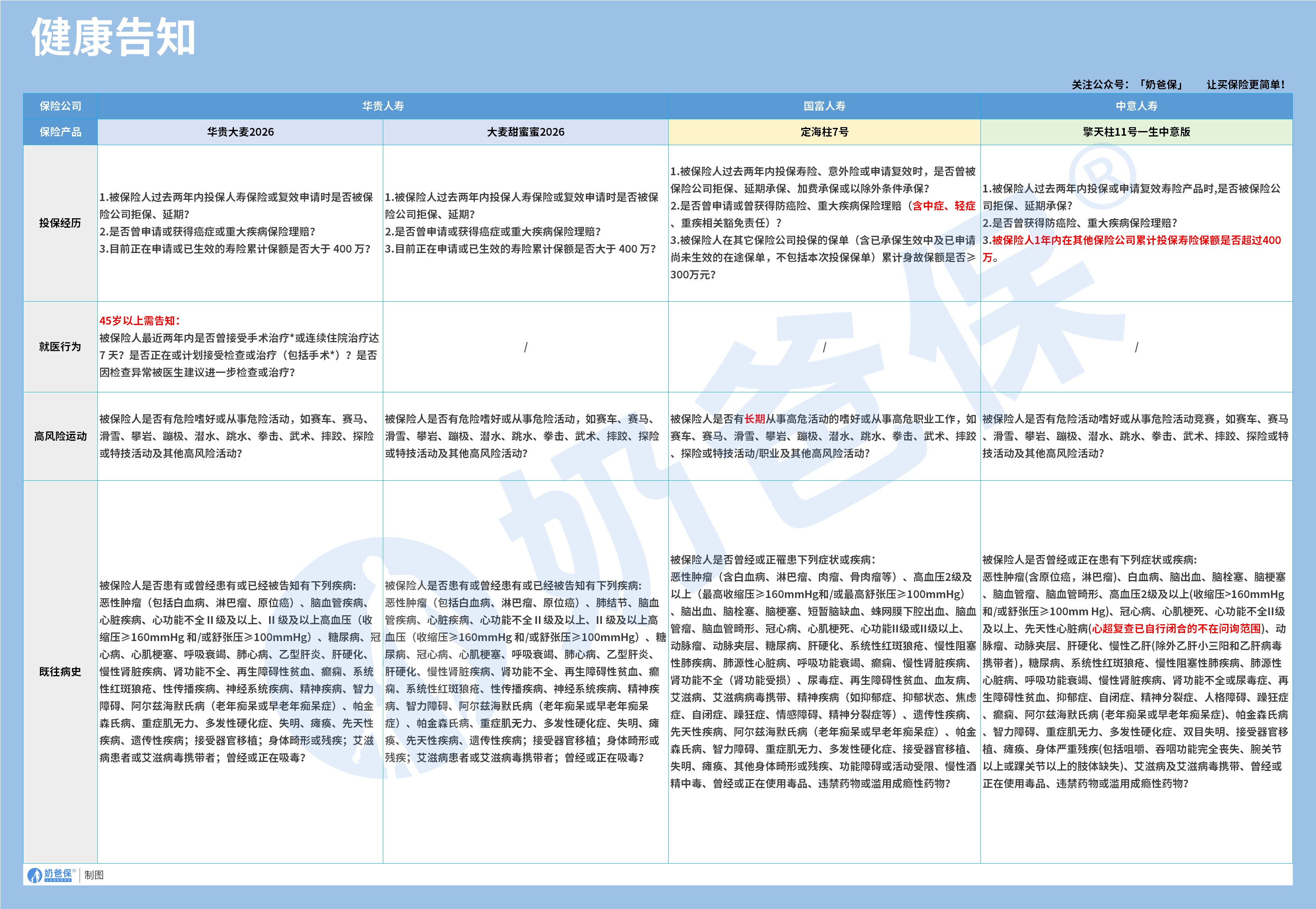Click the 制图 label at bottom left
The width and height of the screenshot is (1316, 909).
(94, 875)
